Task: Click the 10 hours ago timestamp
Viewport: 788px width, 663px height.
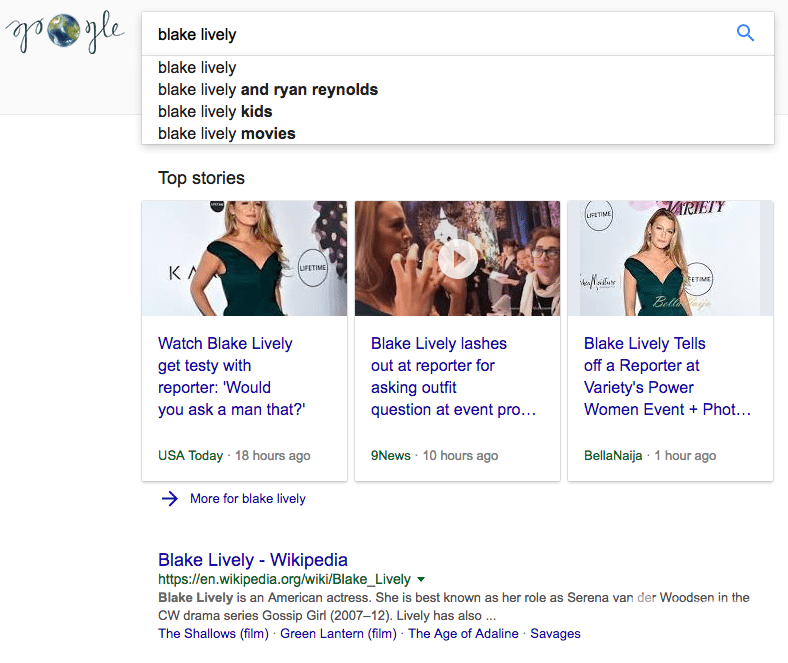Action: click(460, 456)
